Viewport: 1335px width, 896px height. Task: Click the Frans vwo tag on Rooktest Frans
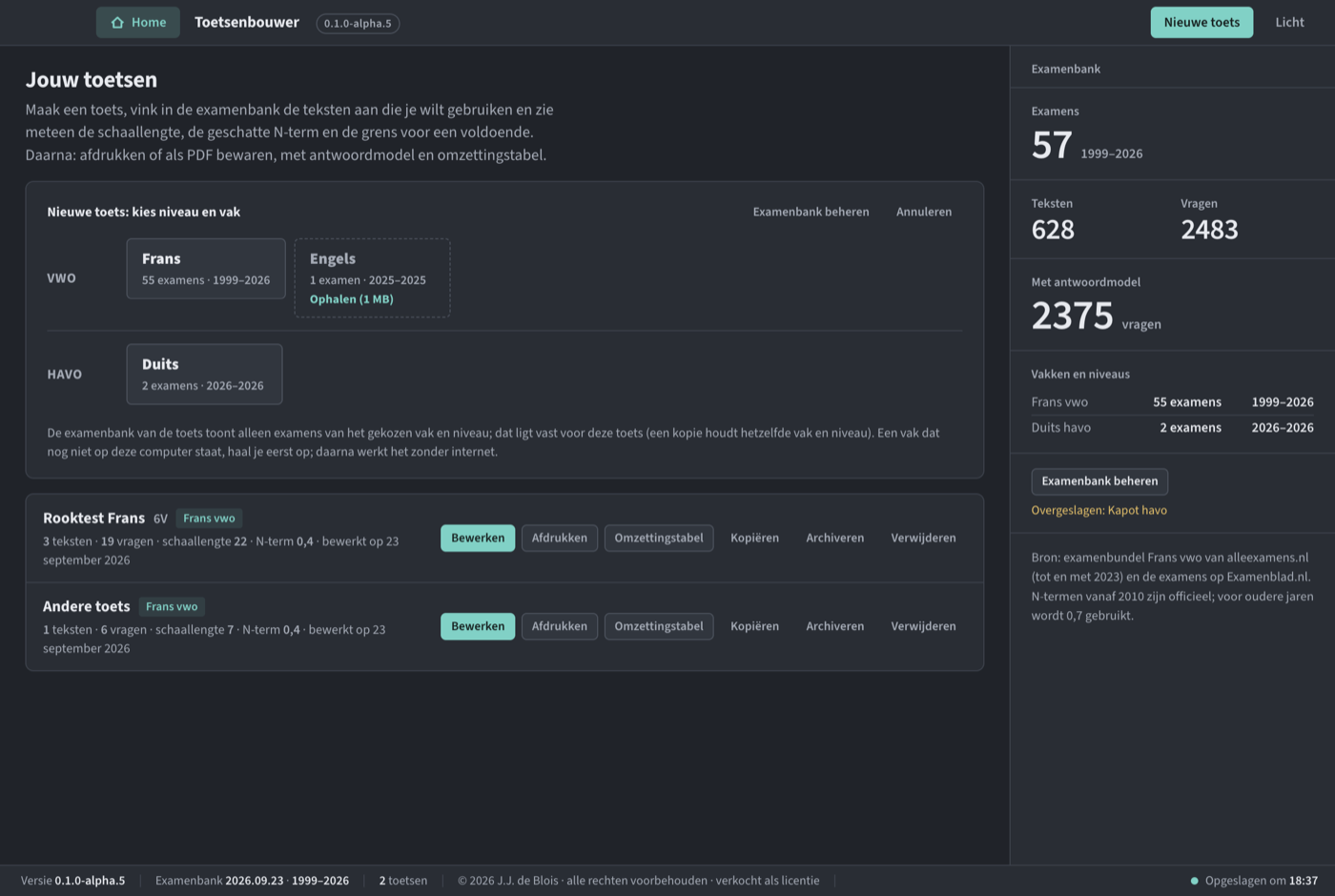[x=209, y=519]
